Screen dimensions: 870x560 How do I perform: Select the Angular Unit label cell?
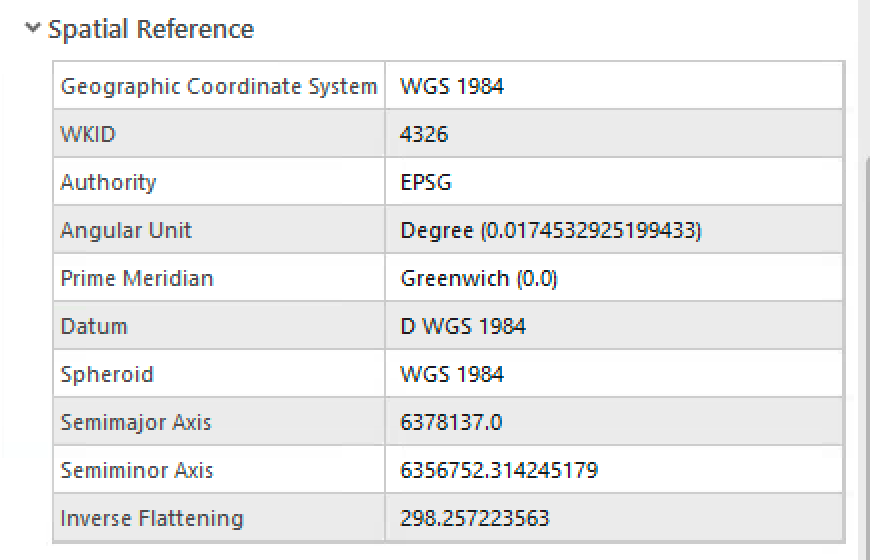tap(126, 230)
